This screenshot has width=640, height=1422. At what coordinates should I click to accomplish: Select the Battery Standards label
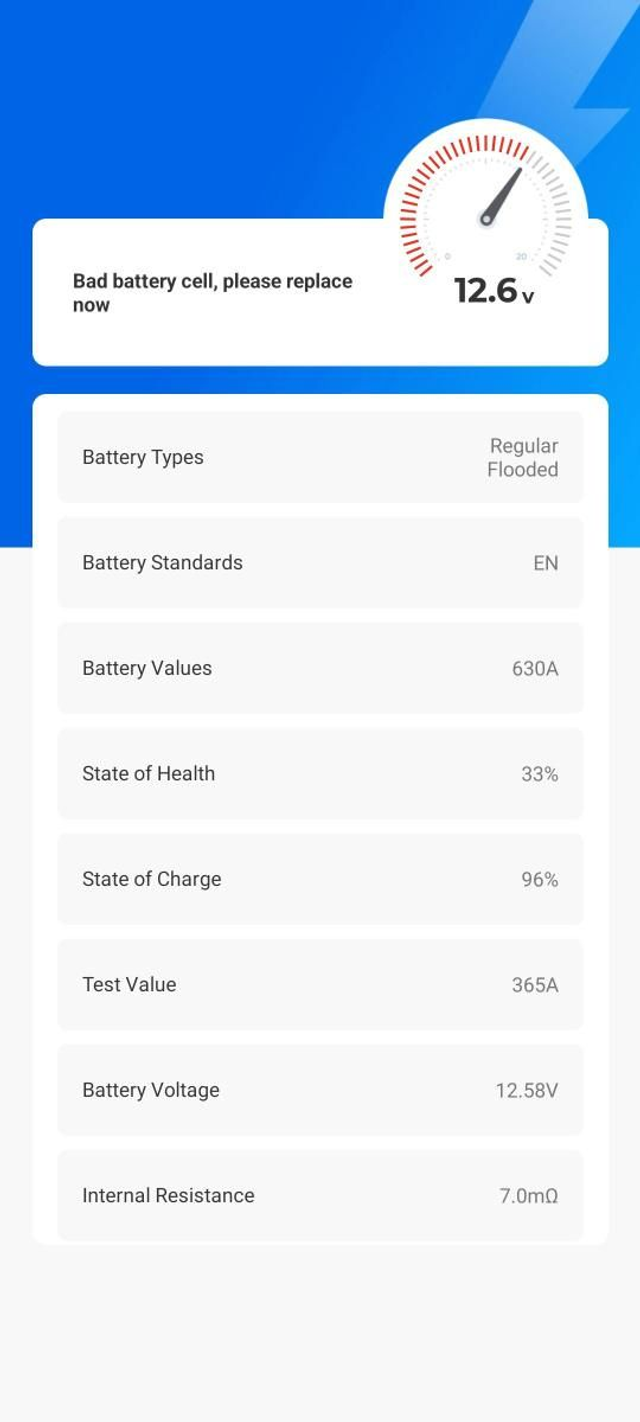tap(162, 563)
